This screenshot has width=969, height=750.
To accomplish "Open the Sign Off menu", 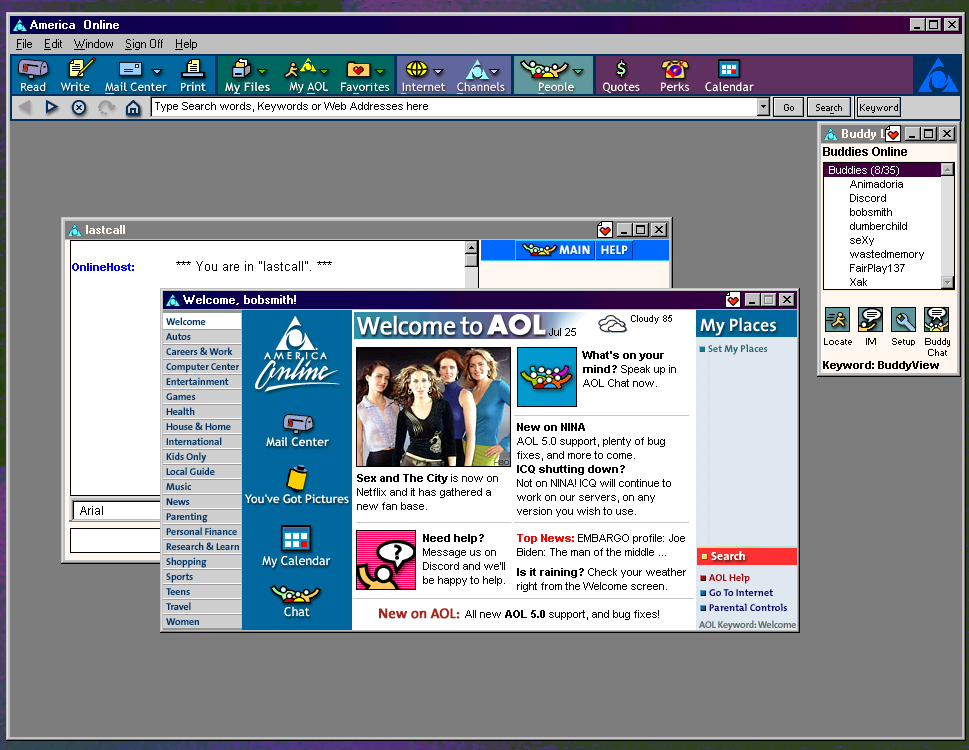I will [x=144, y=44].
